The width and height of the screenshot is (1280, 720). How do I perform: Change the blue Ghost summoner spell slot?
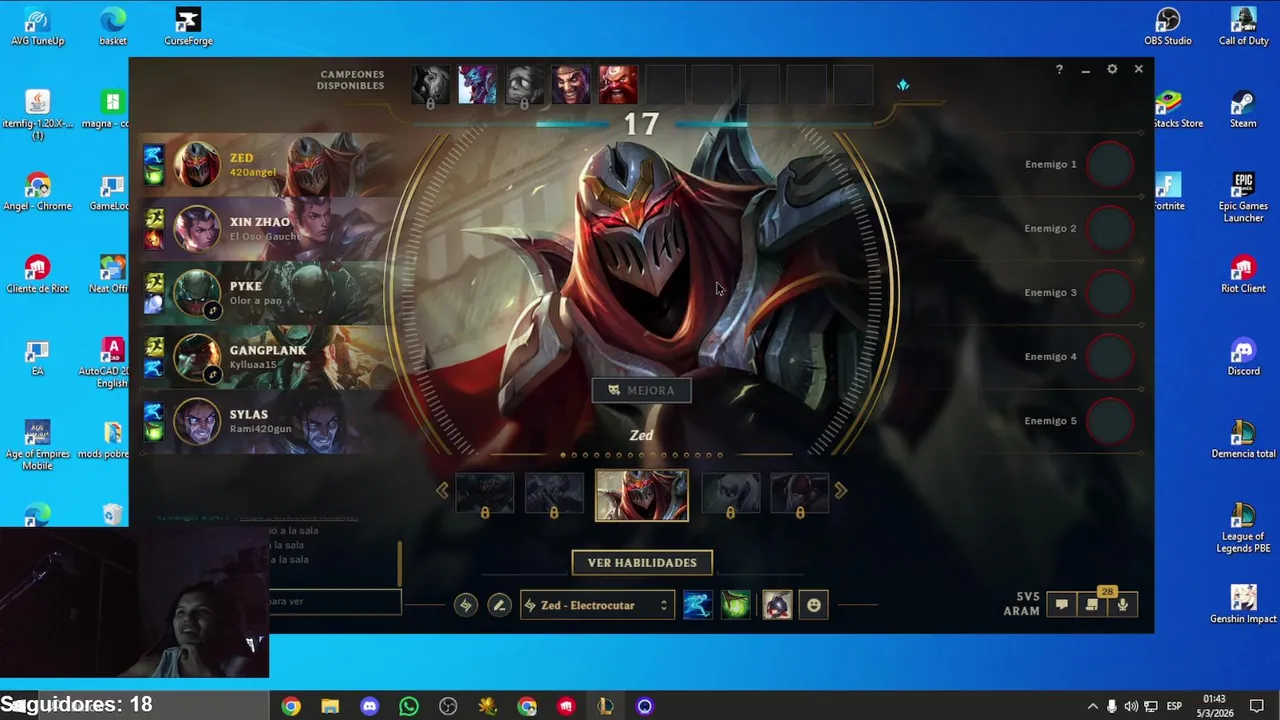point(697,605)
